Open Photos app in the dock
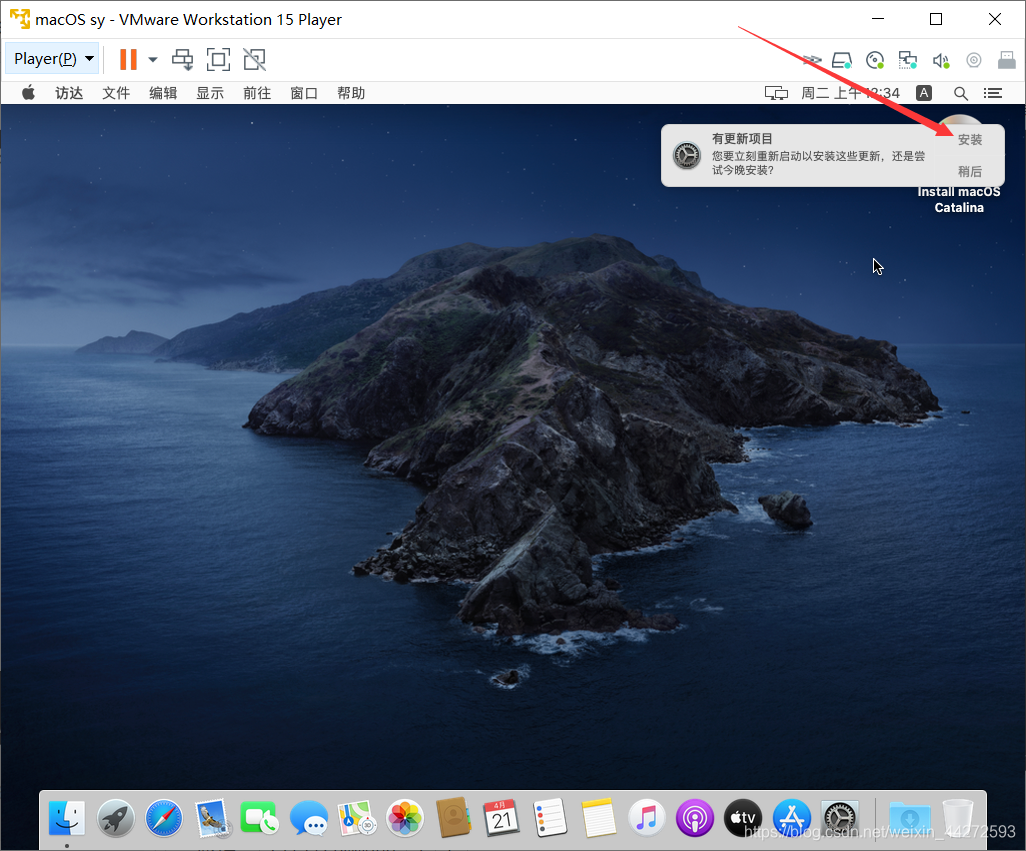1026x851 pixels. (x=405, y=818)
